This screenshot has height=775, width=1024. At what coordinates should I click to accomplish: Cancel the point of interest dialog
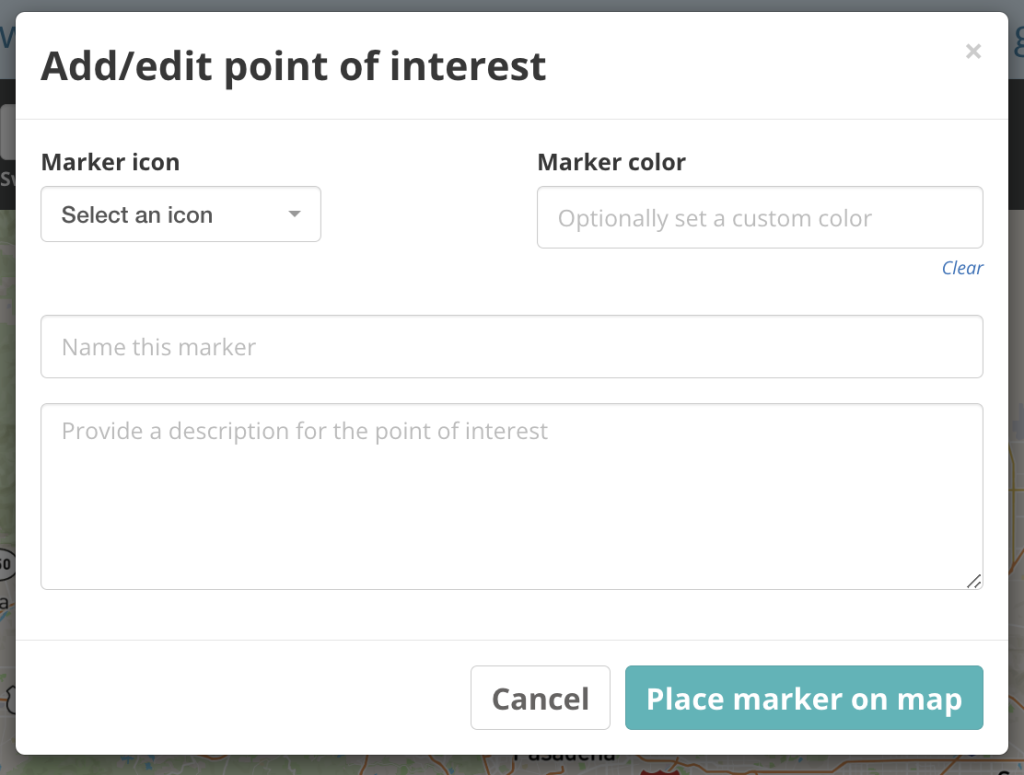tap(540, 698)
